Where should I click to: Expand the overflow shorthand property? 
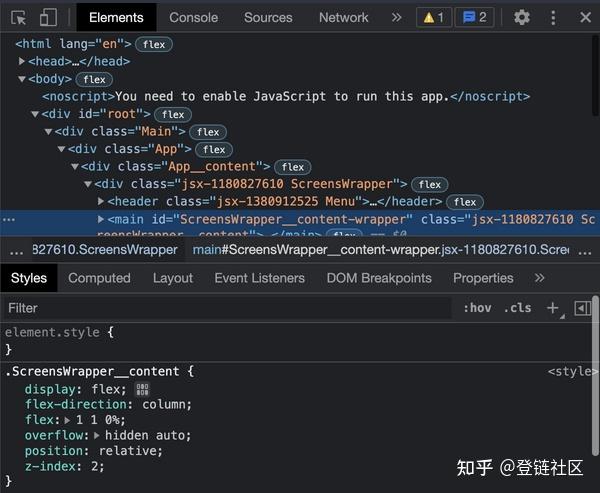tap(96, 436)
